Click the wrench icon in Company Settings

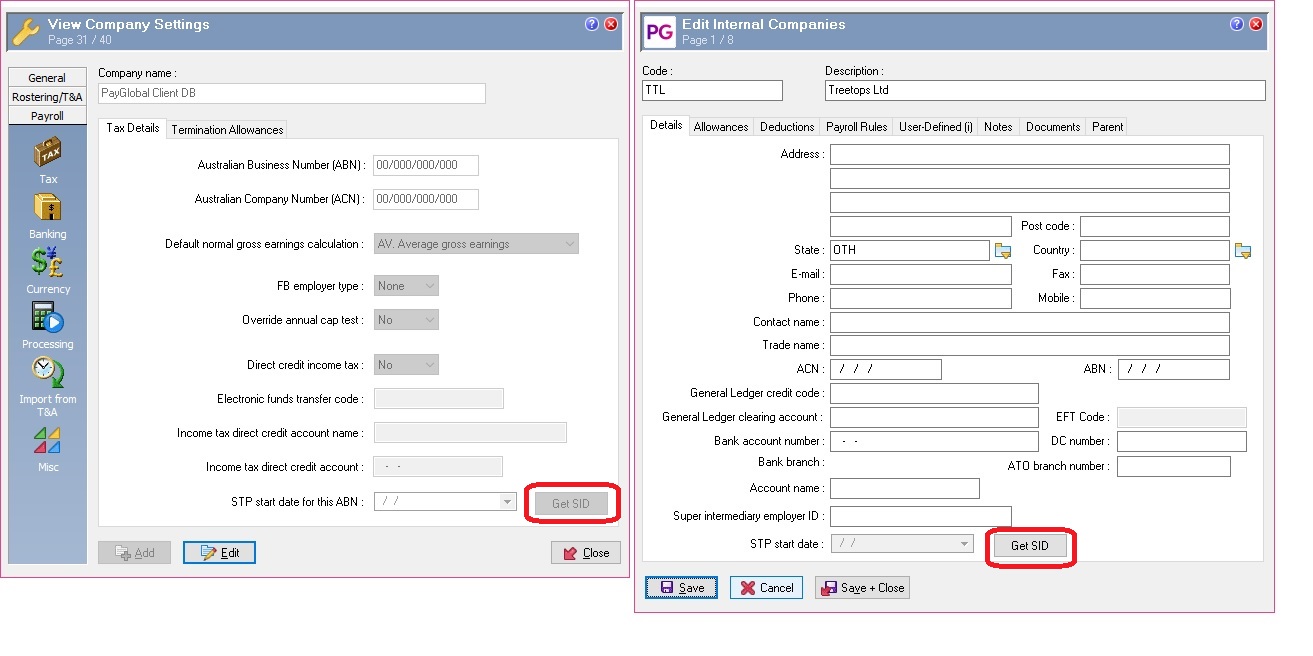(x=26, y=32)
